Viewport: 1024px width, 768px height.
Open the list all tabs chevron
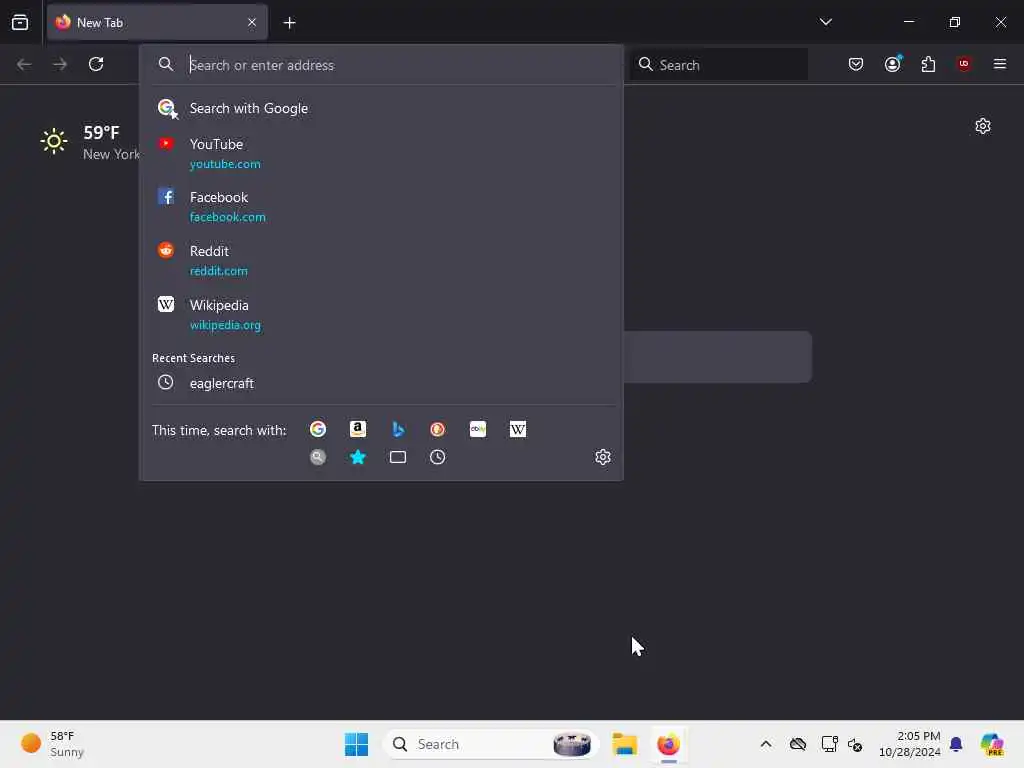pyautogui.click(x=825, y=22)
